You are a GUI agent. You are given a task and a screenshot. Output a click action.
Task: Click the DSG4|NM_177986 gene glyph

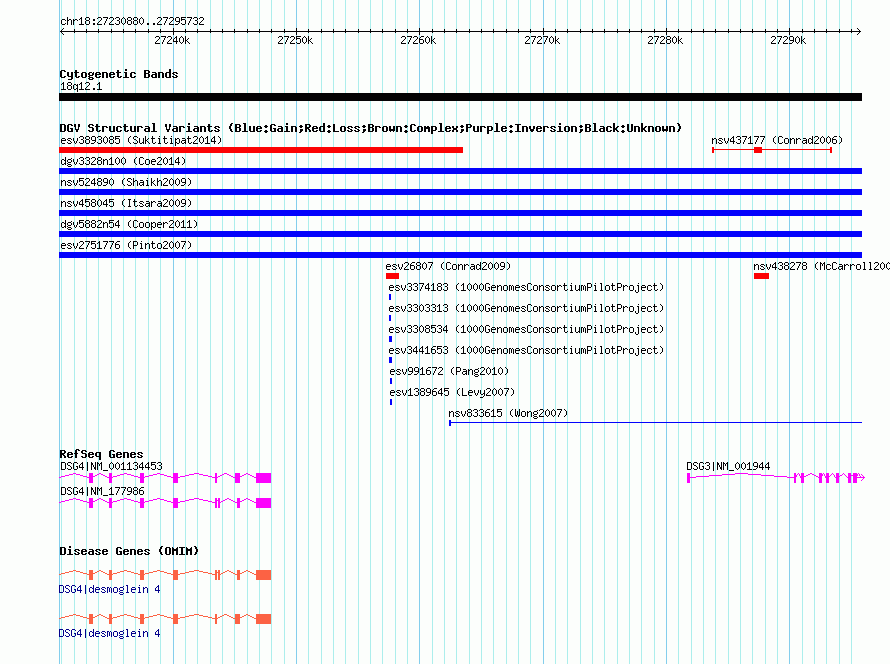pos(165,503)
